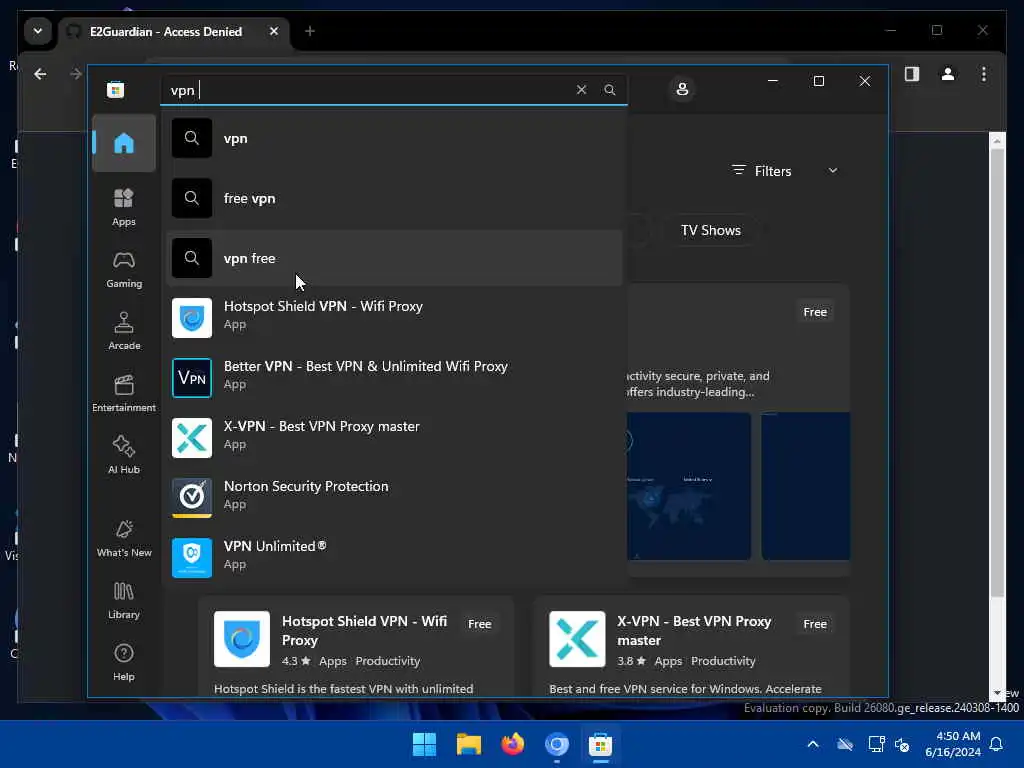Open Hotspot Shield VPN result card icon
The image size is (1024, 768).
(x=242, y=639)
